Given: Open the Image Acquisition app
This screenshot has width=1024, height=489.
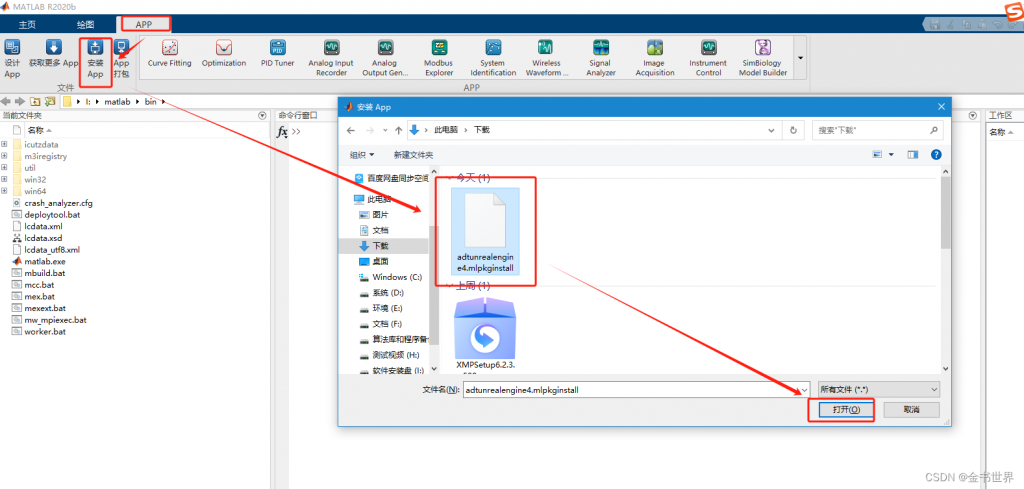Looking at the screenshot, I should (655, 59).
